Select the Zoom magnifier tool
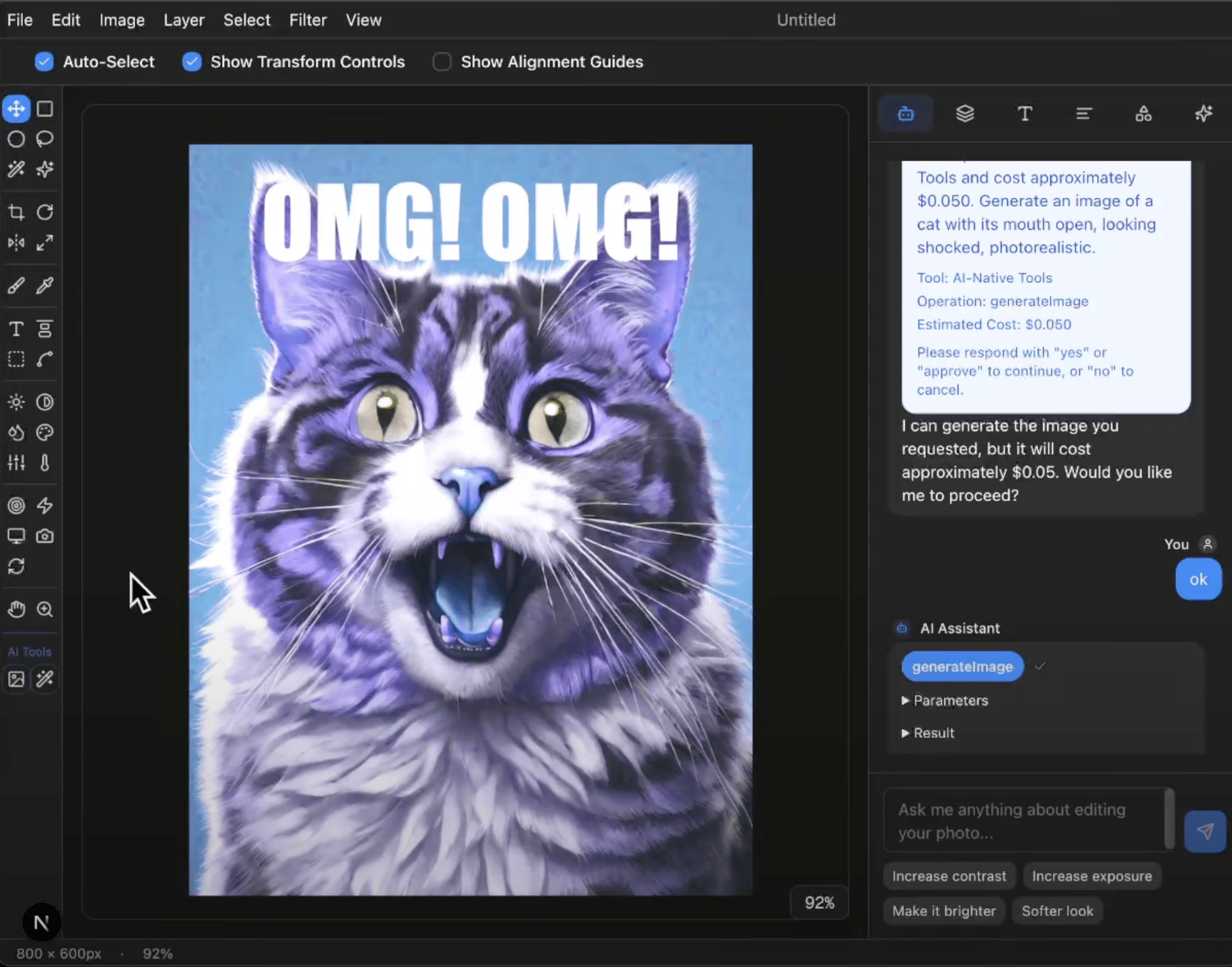1232x967 pixels. point(44,610)
